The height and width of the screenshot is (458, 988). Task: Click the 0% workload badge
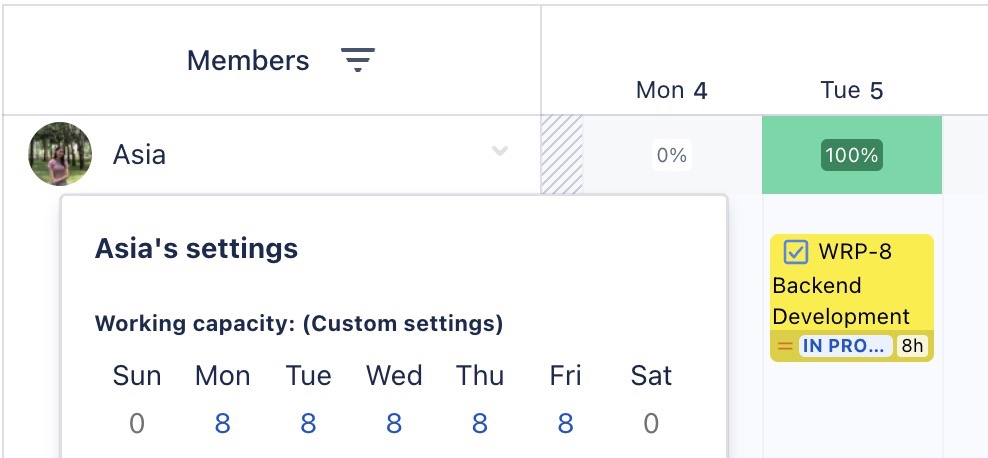click(672, 155)
